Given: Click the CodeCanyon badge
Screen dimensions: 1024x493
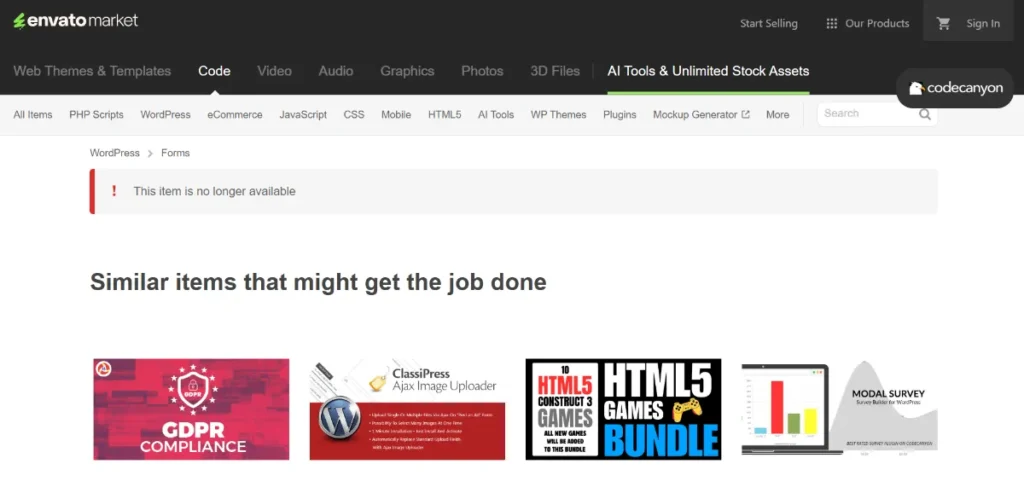Looking at the screenshot, I should point(955,88).
